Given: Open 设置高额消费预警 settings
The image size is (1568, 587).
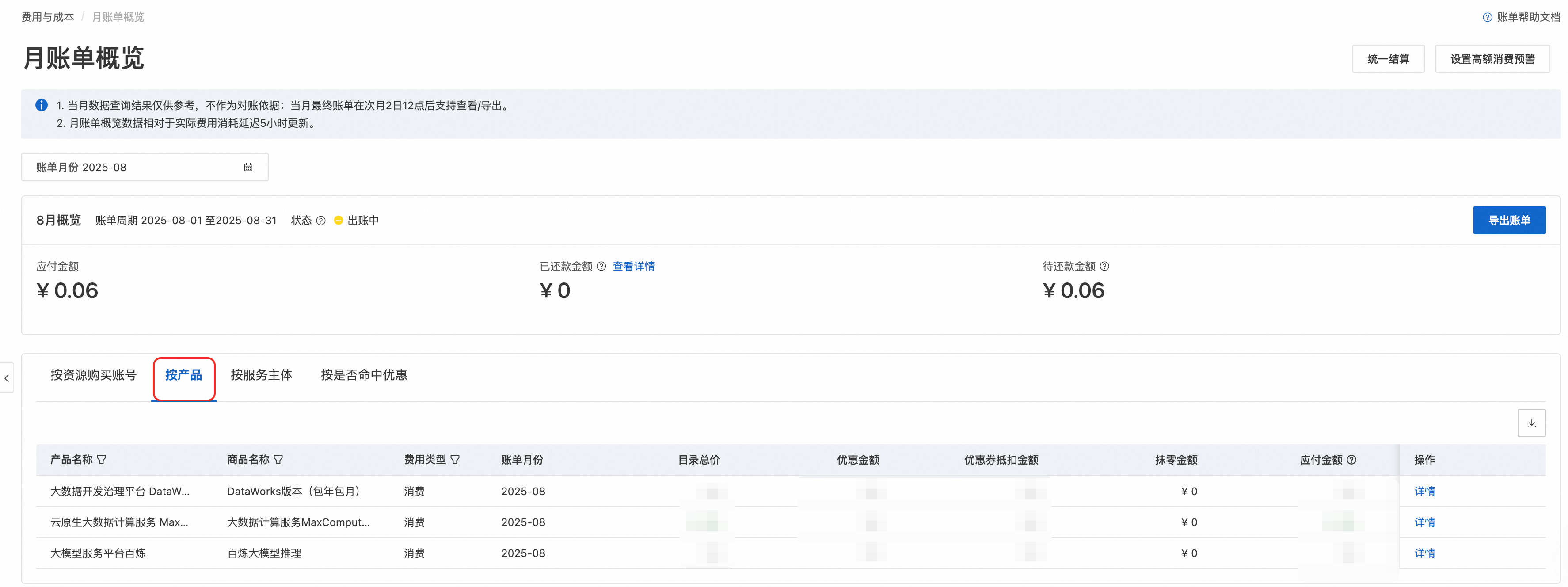Looking at the screenshot, I should pyautogui.click(x=1492, y=59).
